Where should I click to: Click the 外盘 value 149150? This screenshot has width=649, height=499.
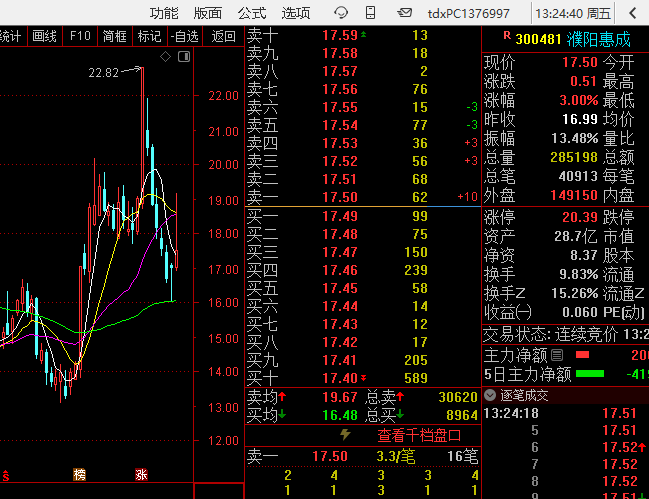(574, 195)
